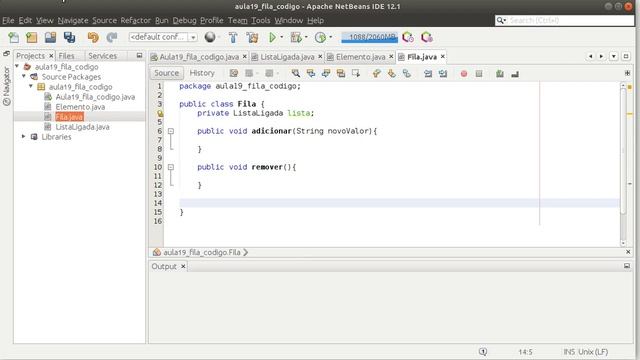Open the configuration dropdown showing default config
This screenshot has height=360, width=640.
(x=163, y=37)
